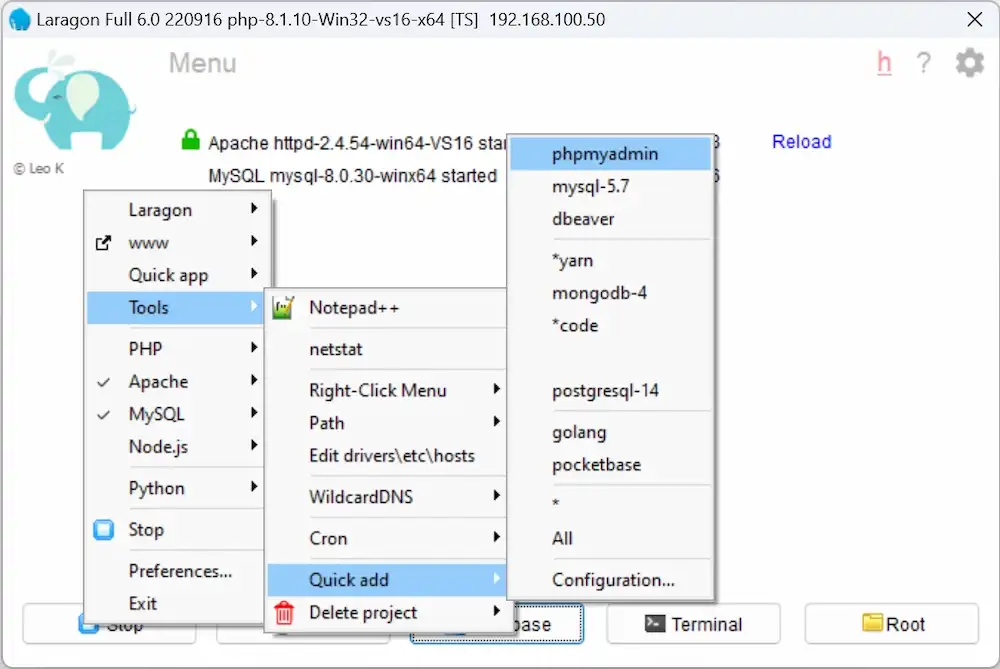Expand the WildcardDNS submenu arrow
The height and width of the screenshot is (669, 1000).
coord(496,495)
